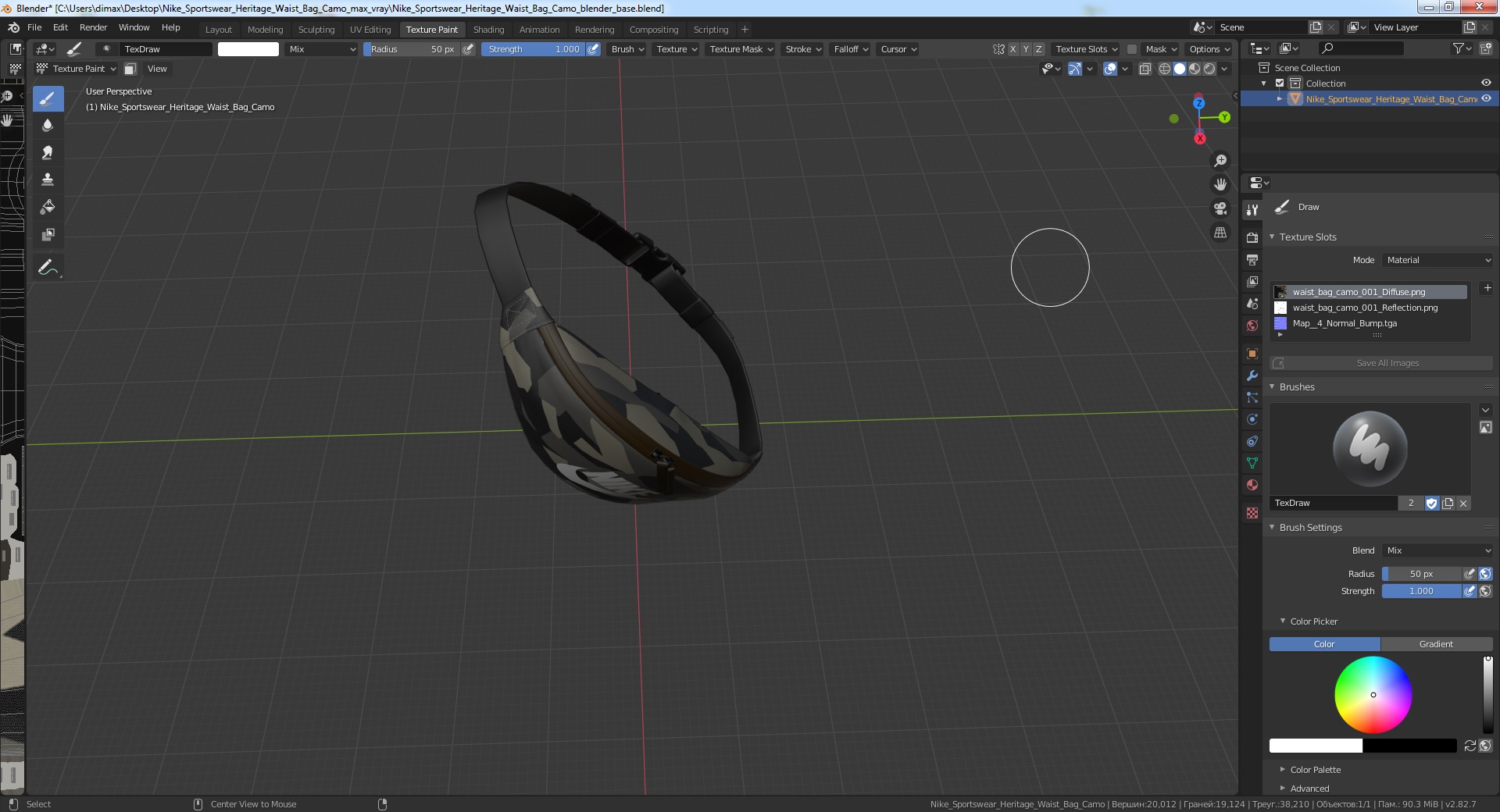The width and height of the screenshot is (1500, 812).
Task: Expand the Advanced section
Action: click(x=1282, y=788)
